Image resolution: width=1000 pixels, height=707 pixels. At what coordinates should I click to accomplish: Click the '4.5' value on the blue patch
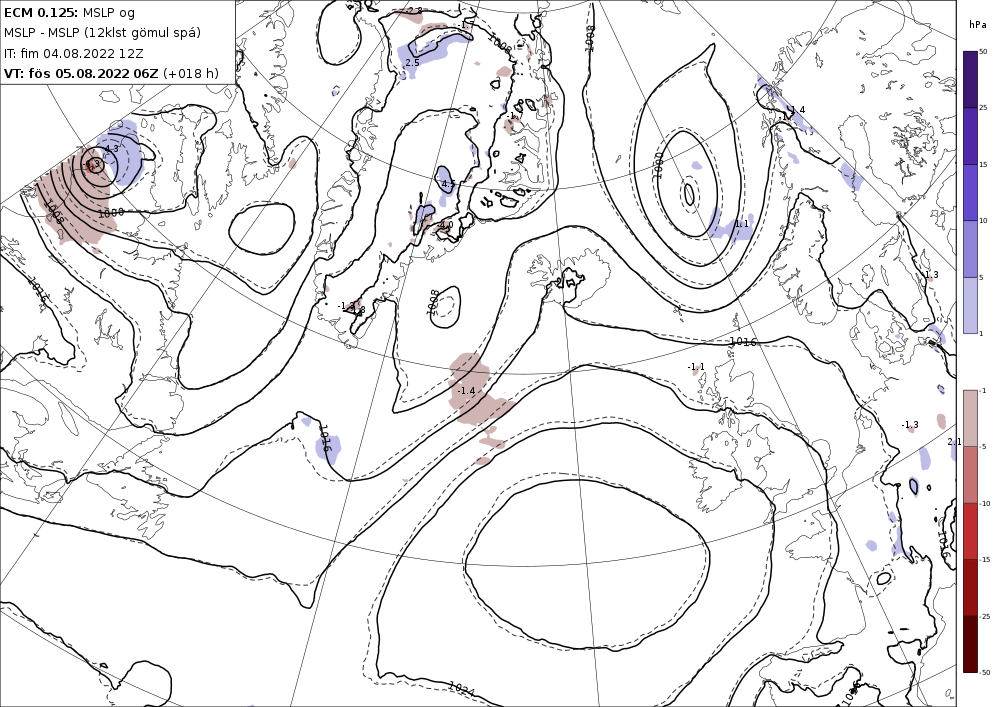(x=448, y=184)
